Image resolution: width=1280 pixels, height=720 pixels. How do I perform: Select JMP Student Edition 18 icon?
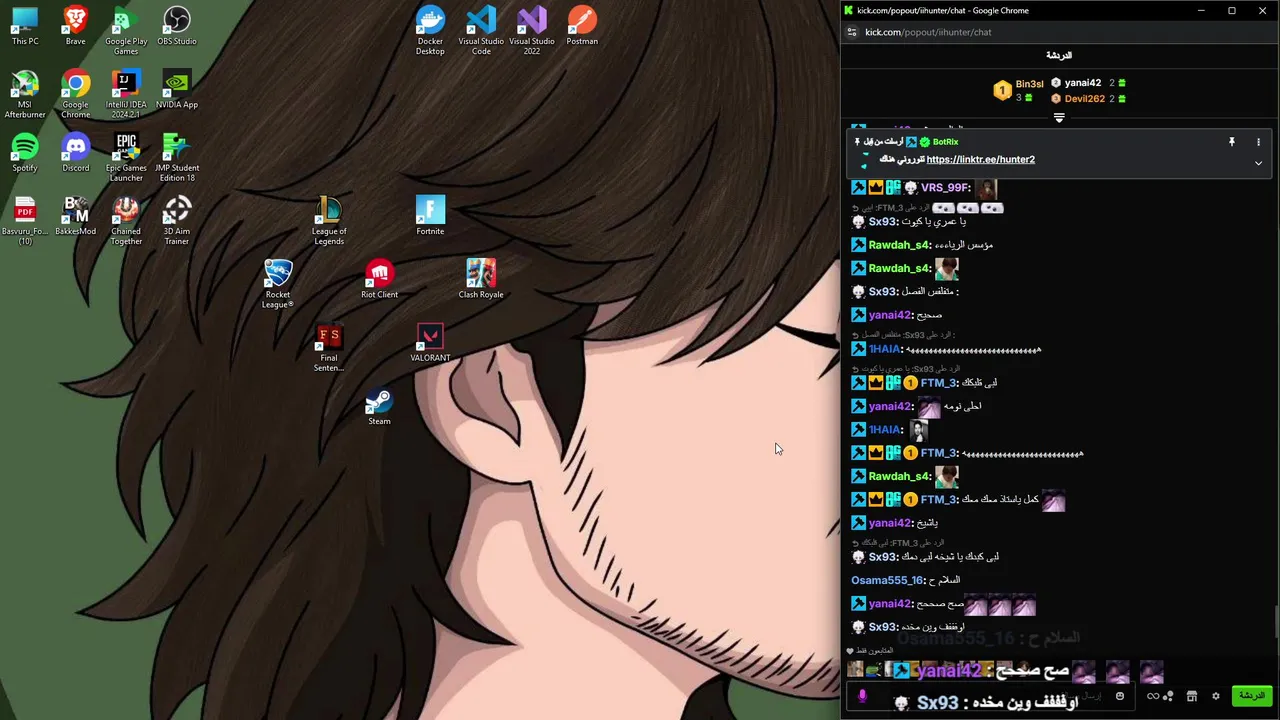(x=177, y=158)
